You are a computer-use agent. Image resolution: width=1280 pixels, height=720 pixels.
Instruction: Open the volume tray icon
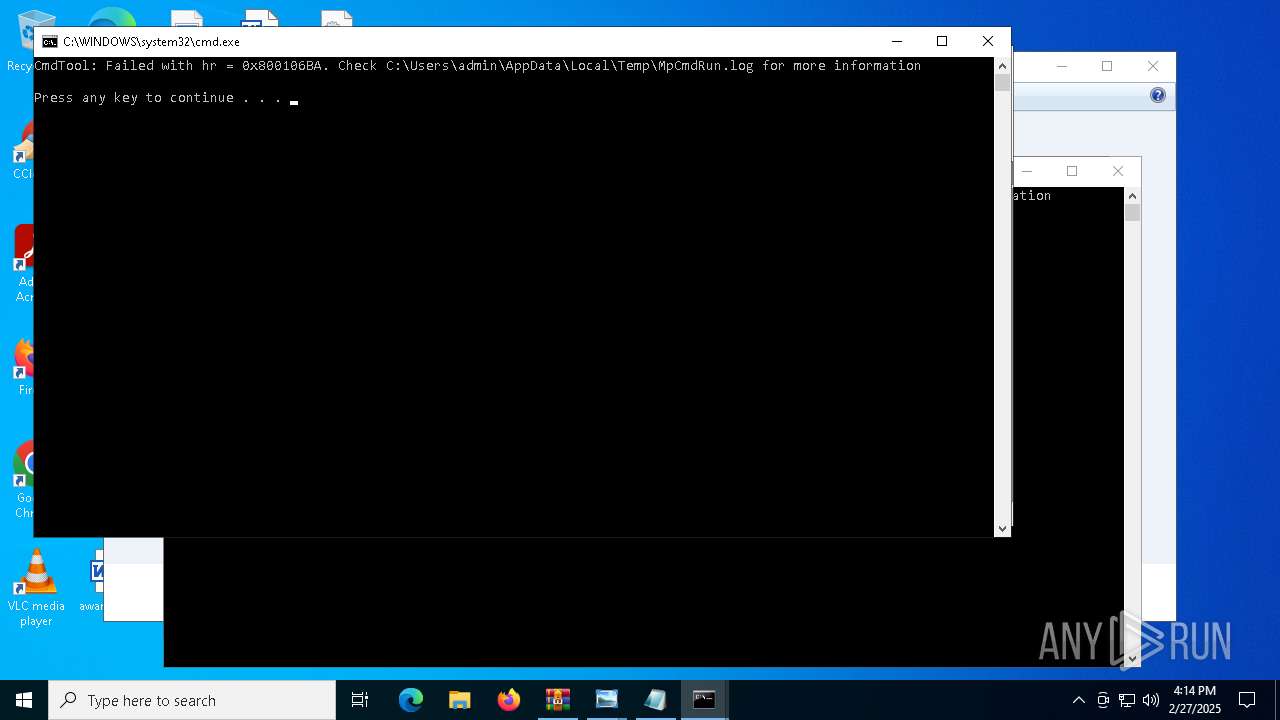click(1151, 700)
